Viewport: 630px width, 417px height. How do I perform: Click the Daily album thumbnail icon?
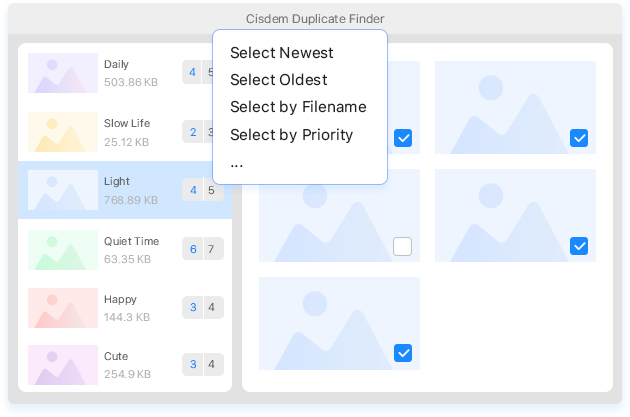coord(62,73)
